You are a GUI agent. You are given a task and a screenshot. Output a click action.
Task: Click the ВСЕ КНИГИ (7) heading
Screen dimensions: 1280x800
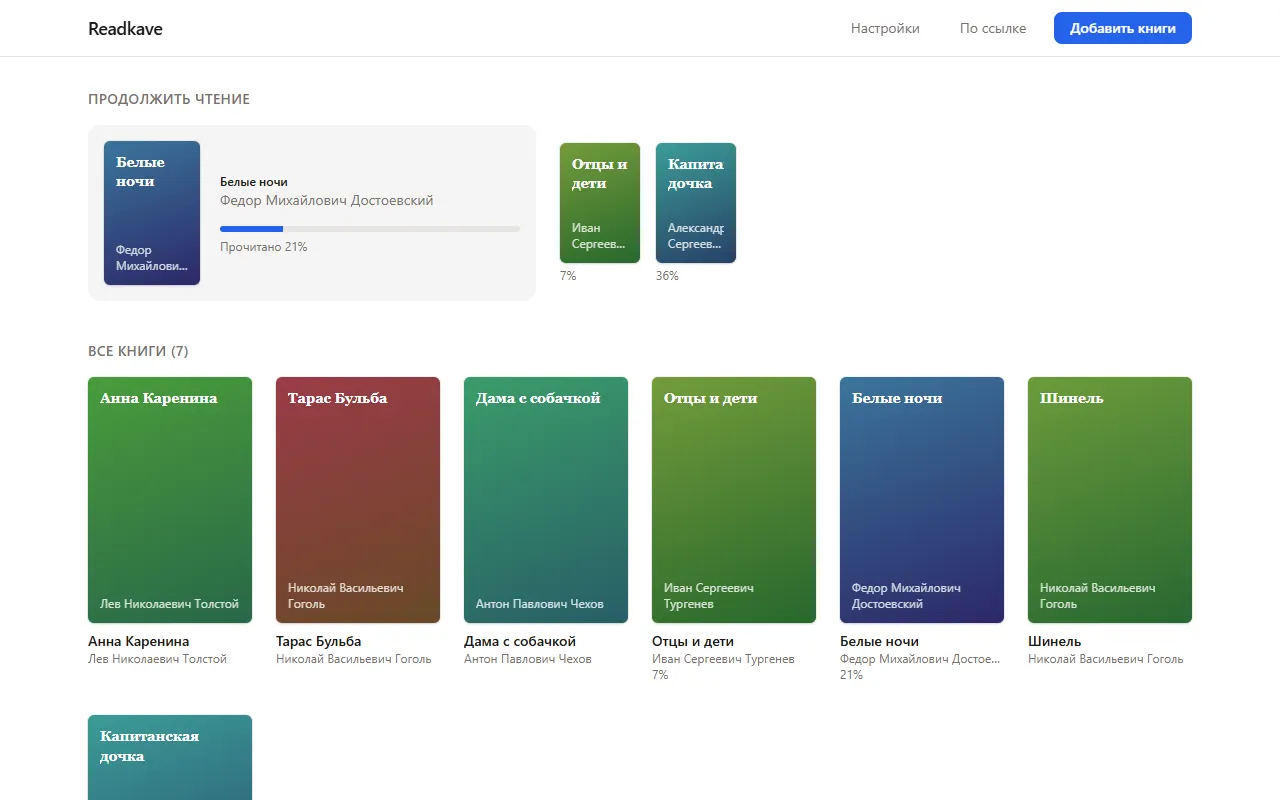(138, 351)
